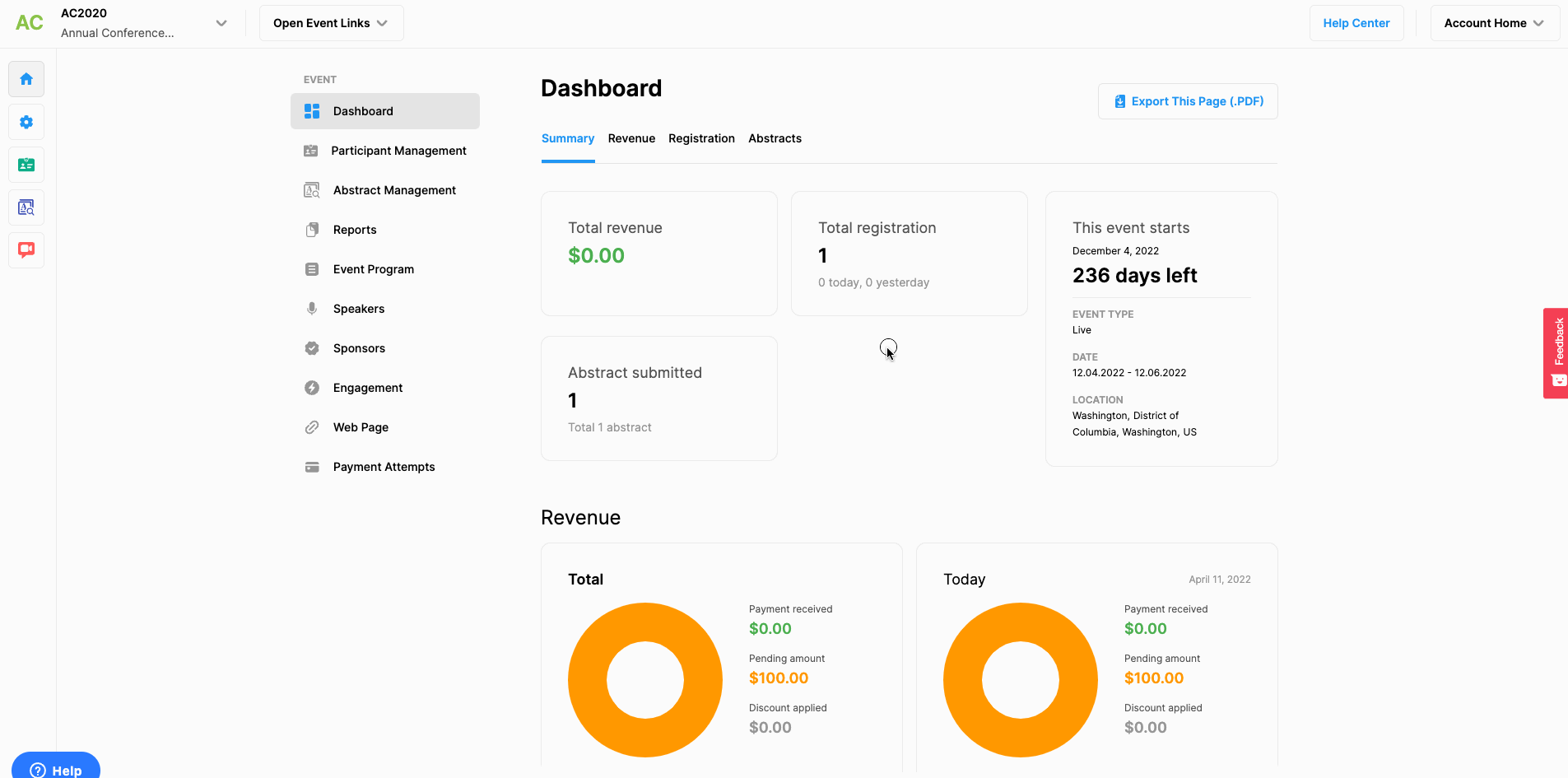Open the abstract search icon in left rail
Screen dimensions: 1568x778
click(x=26, y=207)
